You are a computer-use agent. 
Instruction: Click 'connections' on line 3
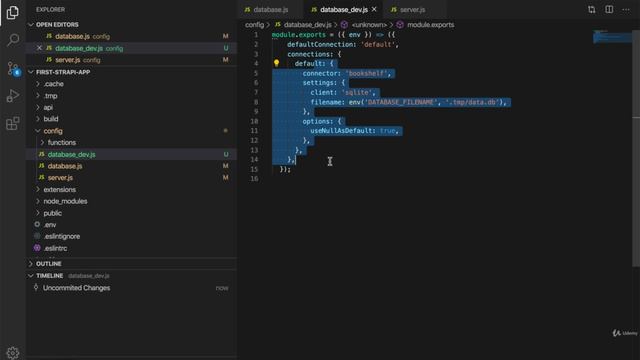tap(310, 54)
